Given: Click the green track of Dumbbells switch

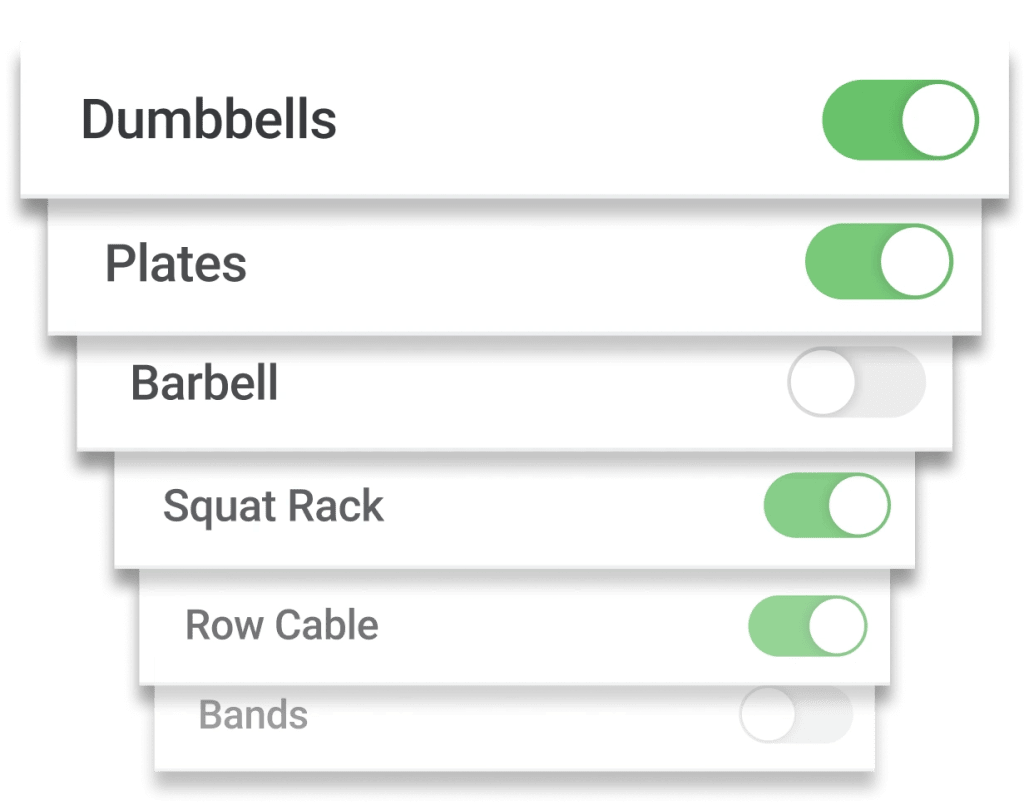Looking at the screenshot, I should [856, 121].
